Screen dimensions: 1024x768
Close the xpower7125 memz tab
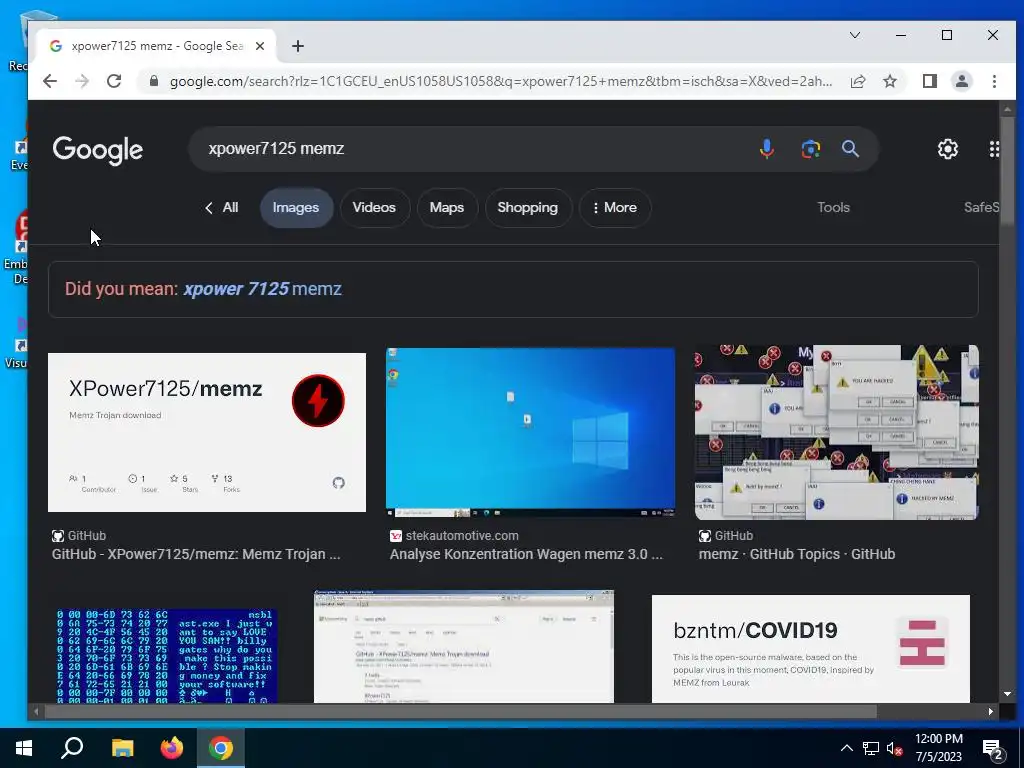260,46
